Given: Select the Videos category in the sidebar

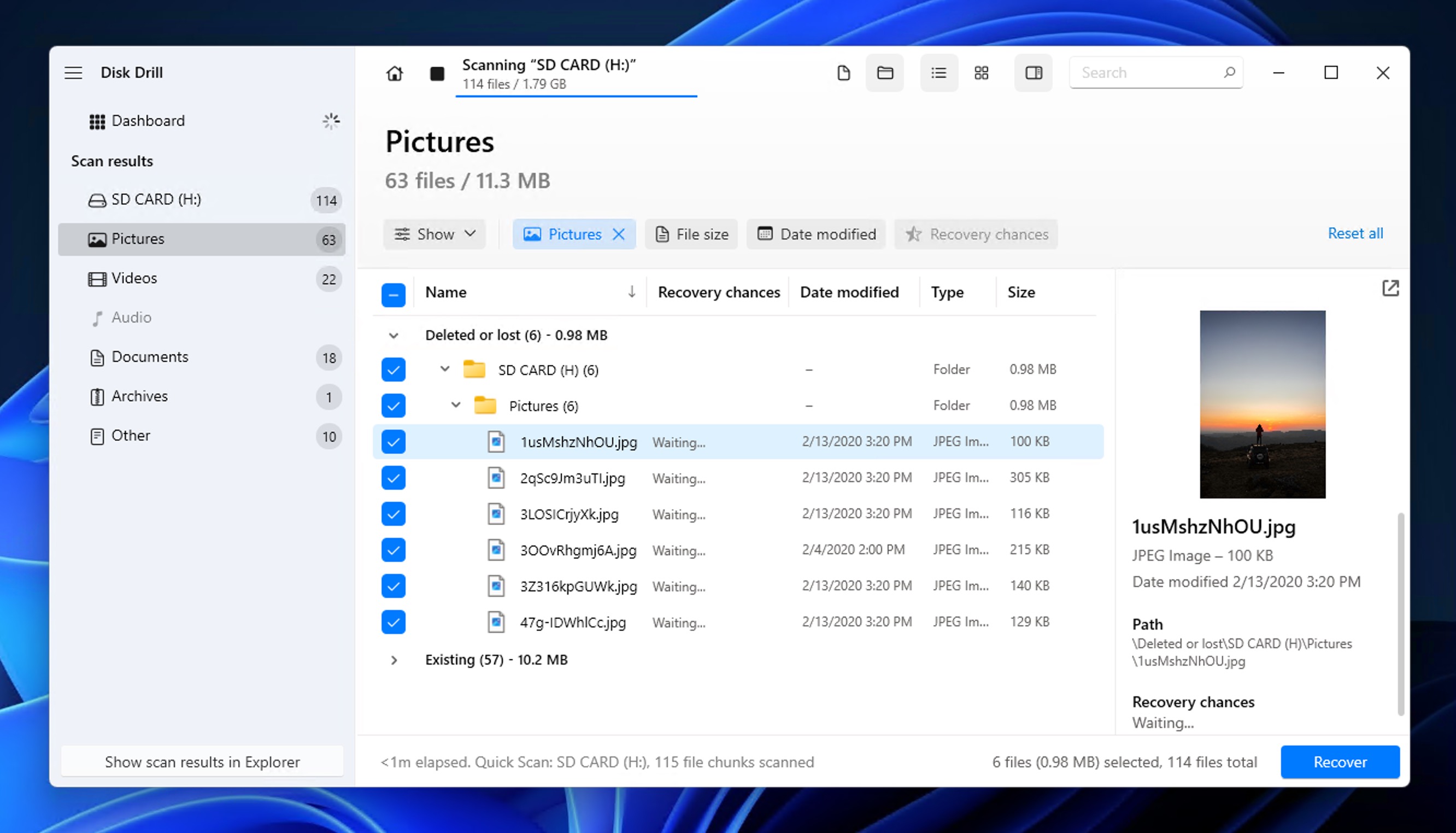Looking at the screenshot, I should click(134, 279).
